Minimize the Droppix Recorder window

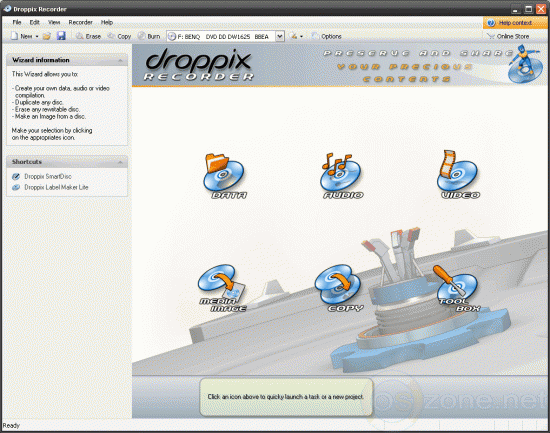[x=516, y=9]
